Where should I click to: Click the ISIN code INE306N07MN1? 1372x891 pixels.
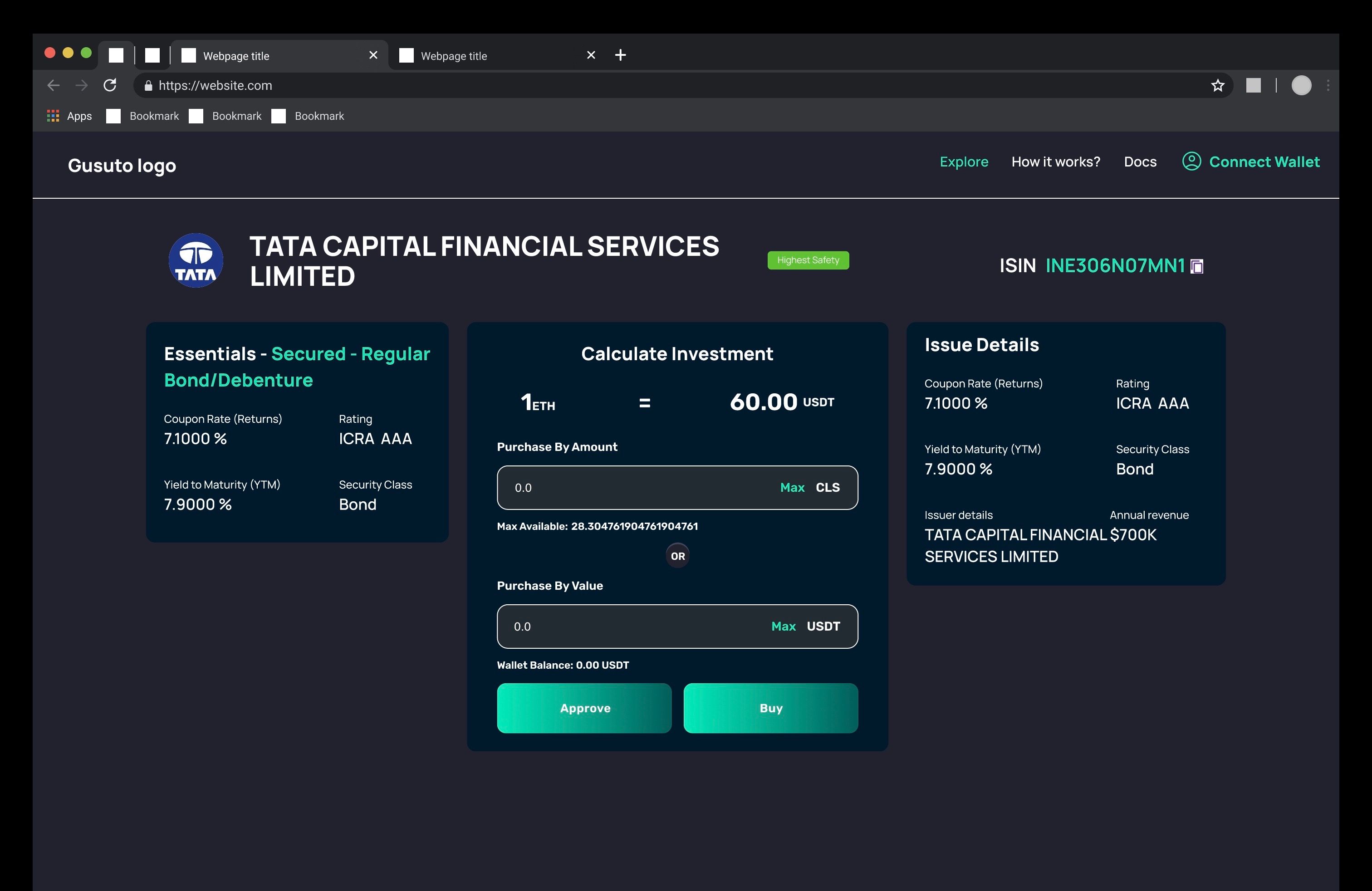(x=1115, y=266)
